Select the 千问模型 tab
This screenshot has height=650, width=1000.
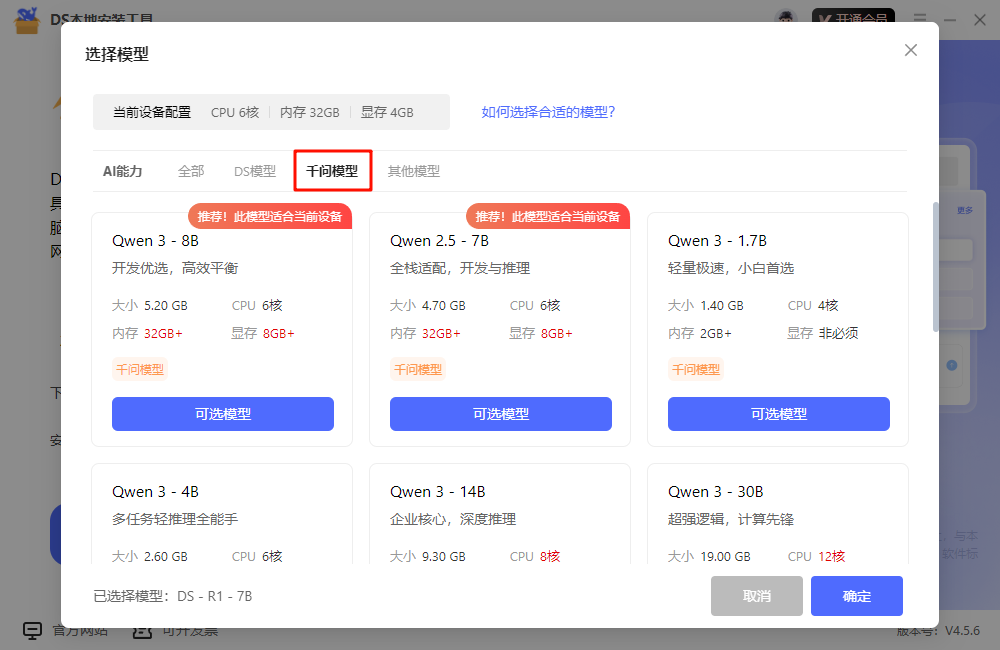332,171
